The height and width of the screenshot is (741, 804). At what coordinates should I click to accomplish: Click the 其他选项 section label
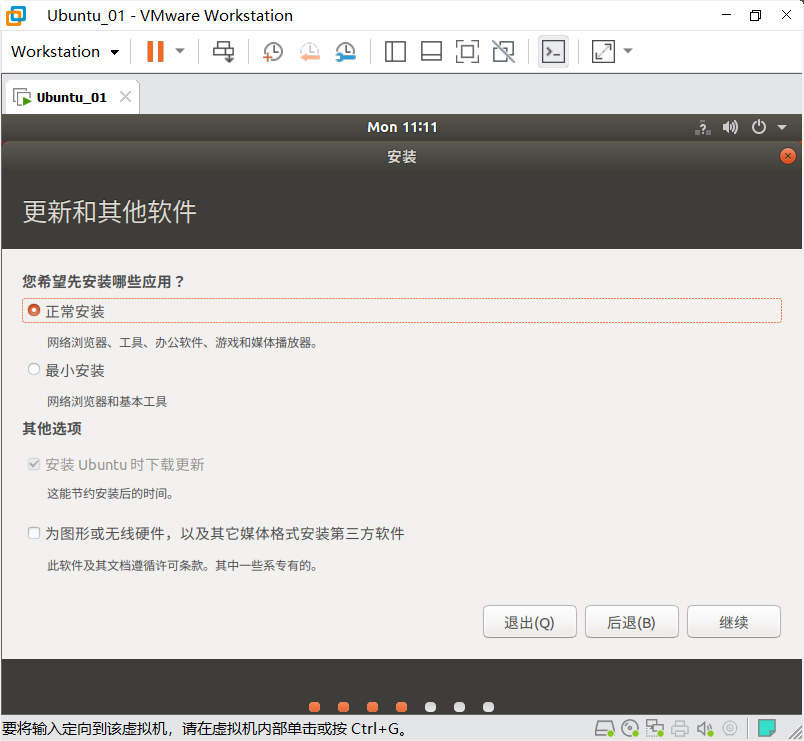pos(52,429)
